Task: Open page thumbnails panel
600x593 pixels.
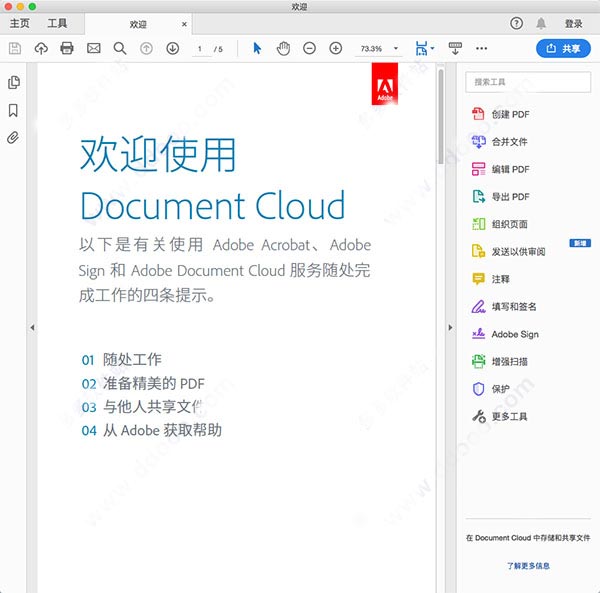Action: coord(14,82)
